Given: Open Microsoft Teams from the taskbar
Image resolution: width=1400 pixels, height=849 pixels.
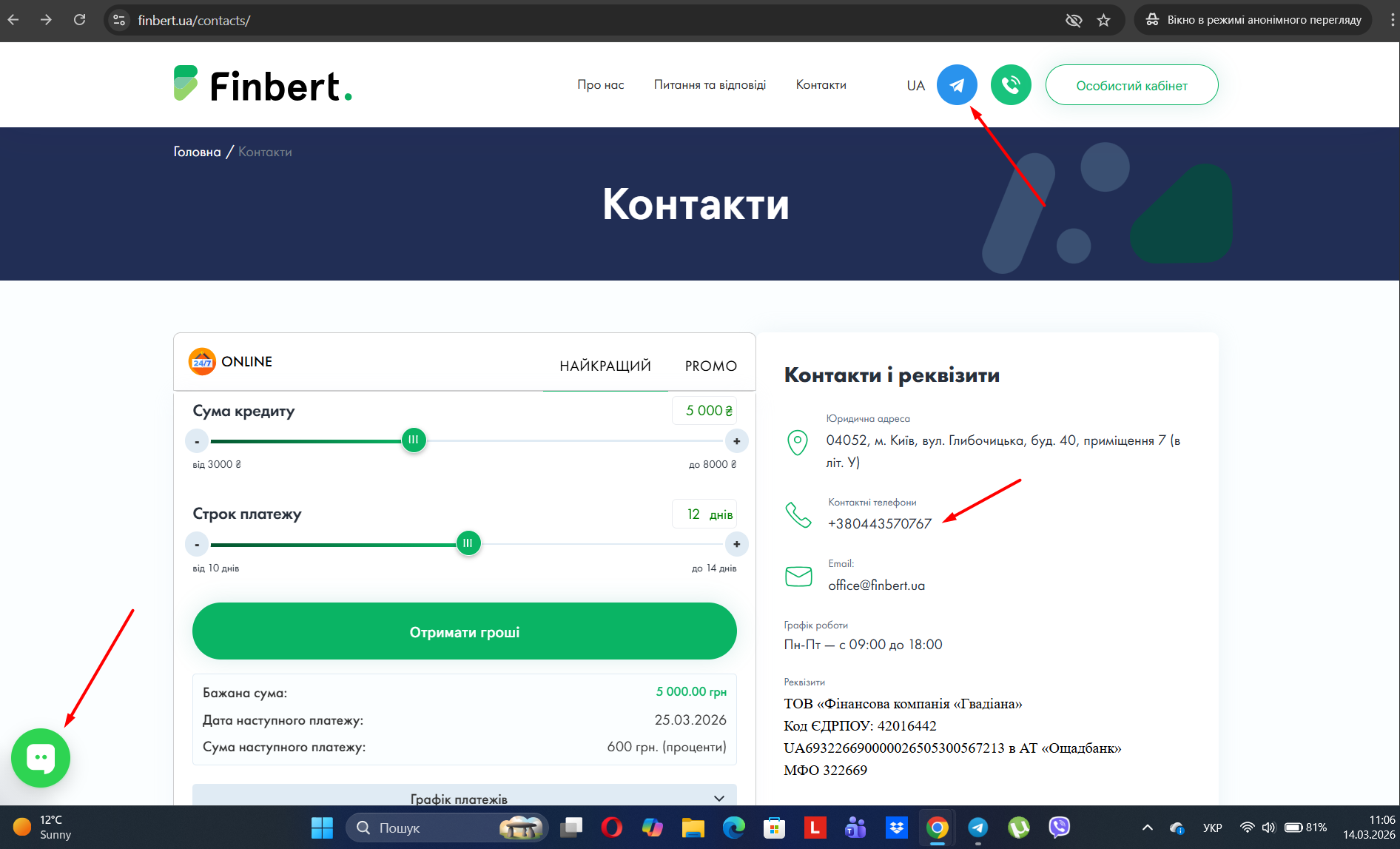Looking at the screenshot, I should [x=855, y=828].
